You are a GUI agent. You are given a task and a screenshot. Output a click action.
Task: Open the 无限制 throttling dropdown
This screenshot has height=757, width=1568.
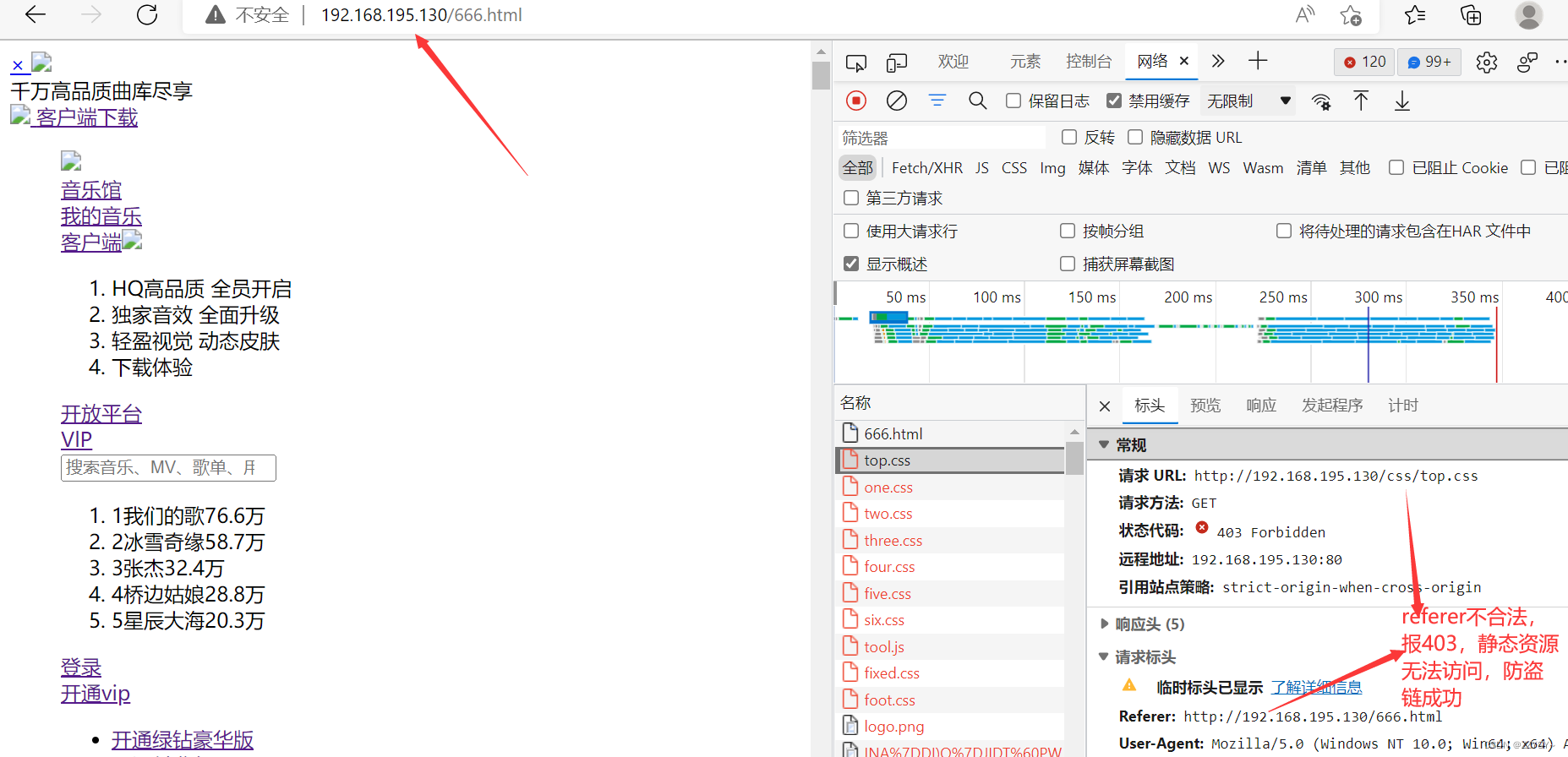[1248, 101]
